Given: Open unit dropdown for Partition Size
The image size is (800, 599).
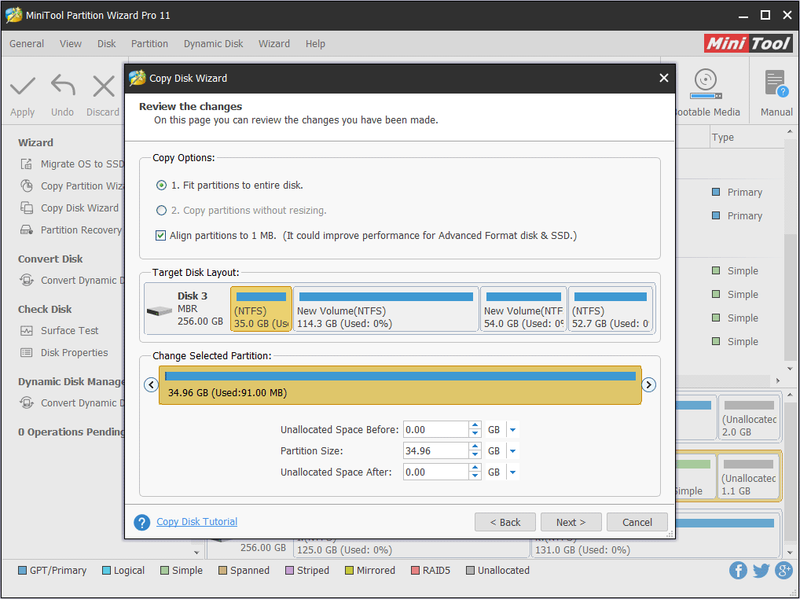Looking at the screenshot, I should (513, 451).
